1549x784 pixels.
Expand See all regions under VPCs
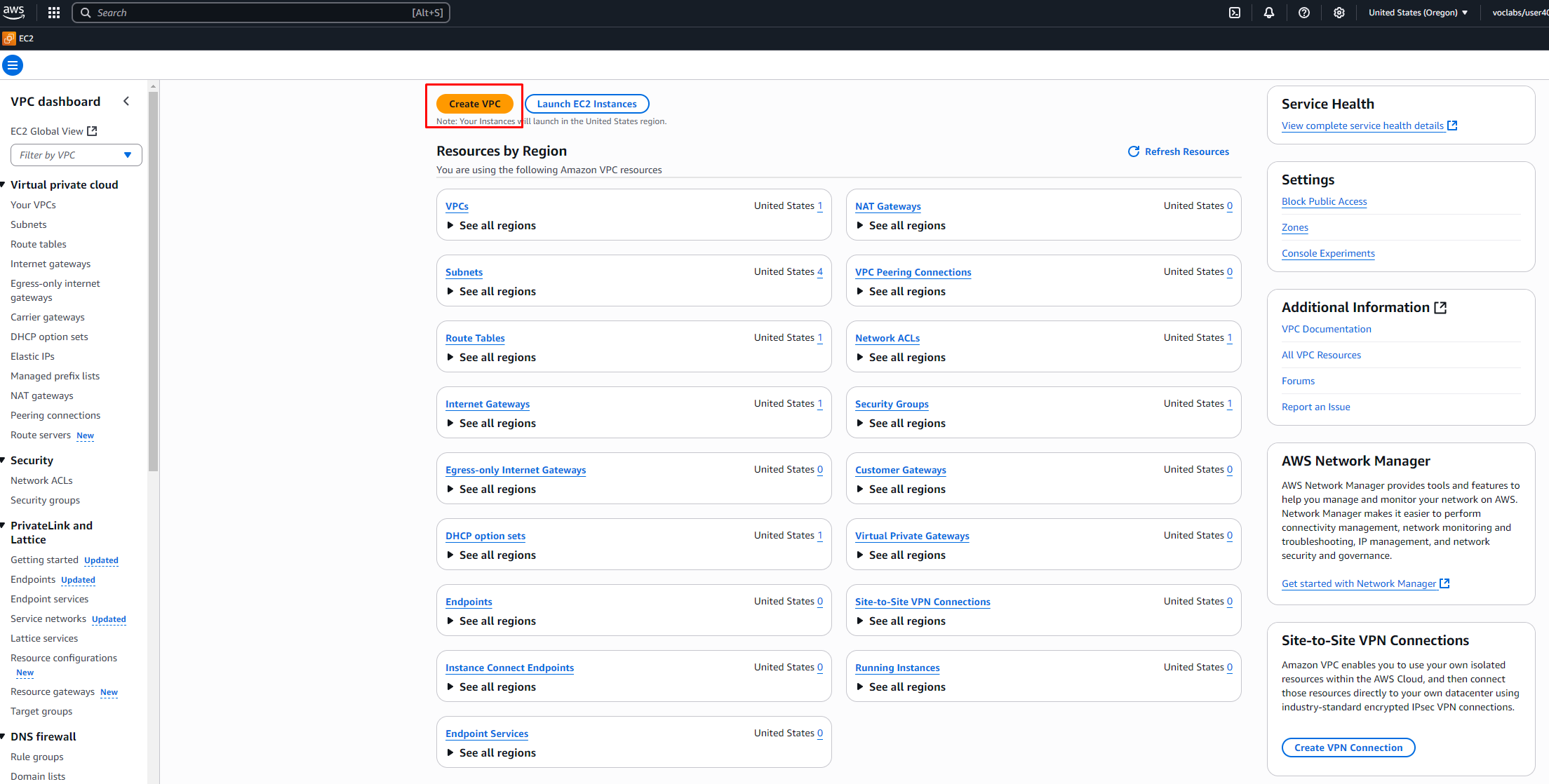pyautogui.click(x=491, y=225)
